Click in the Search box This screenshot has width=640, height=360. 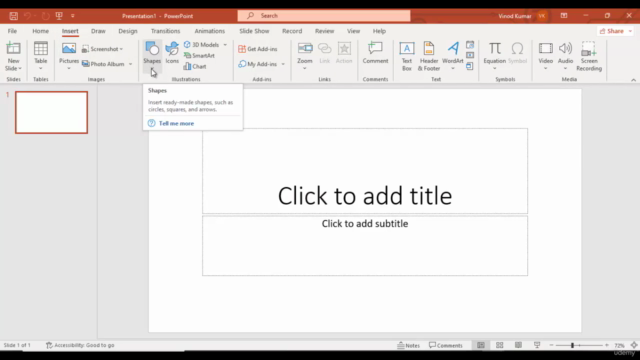tap(324, 16)
